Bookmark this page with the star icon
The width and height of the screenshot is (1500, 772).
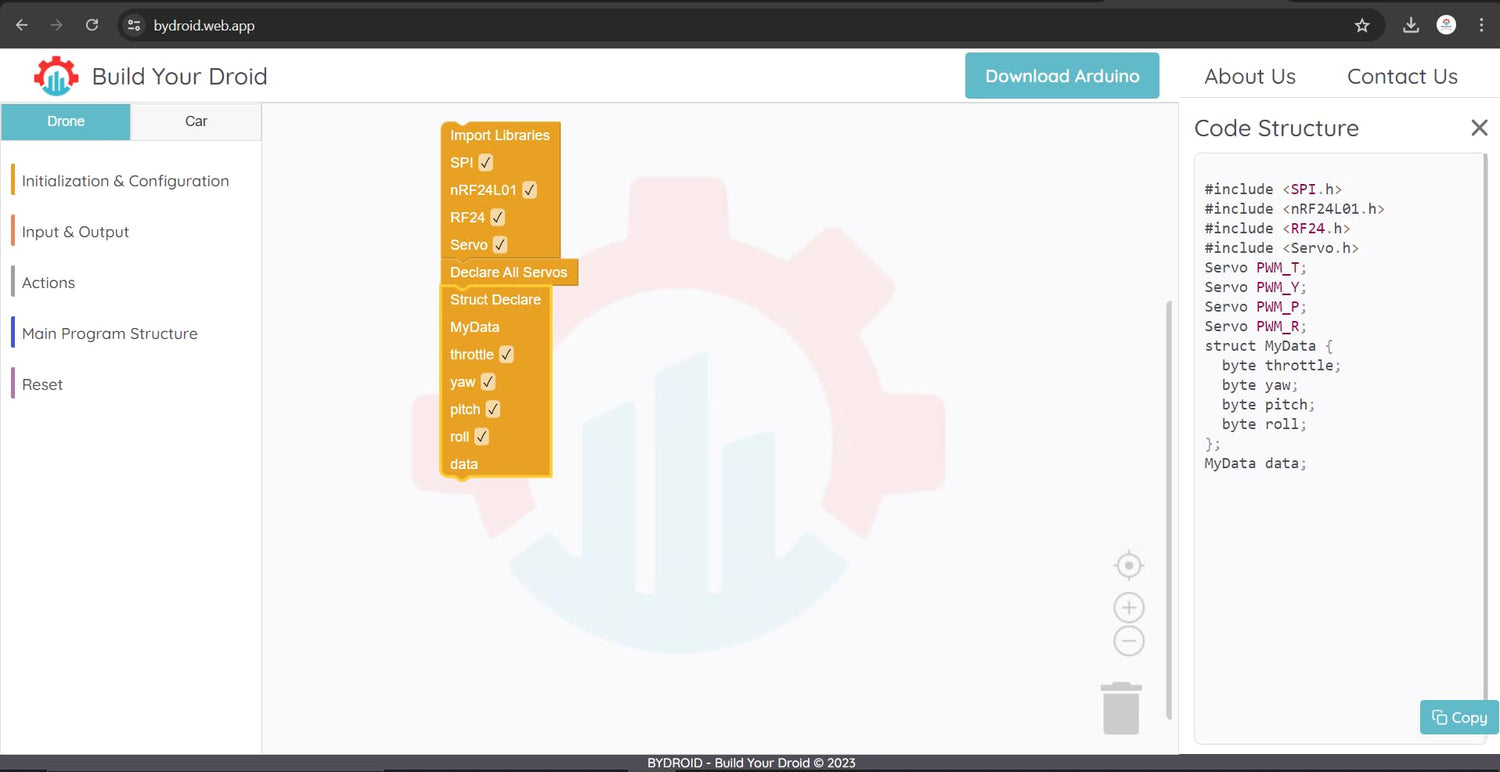(x=1362, y=25)
